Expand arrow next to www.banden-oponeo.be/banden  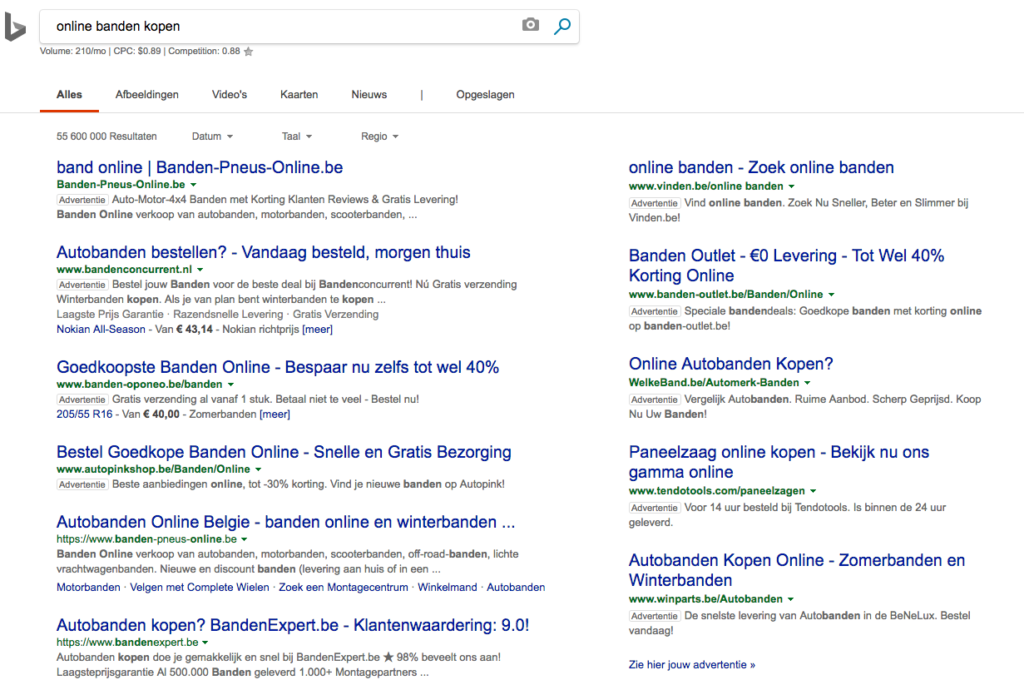tap(231, 385)
